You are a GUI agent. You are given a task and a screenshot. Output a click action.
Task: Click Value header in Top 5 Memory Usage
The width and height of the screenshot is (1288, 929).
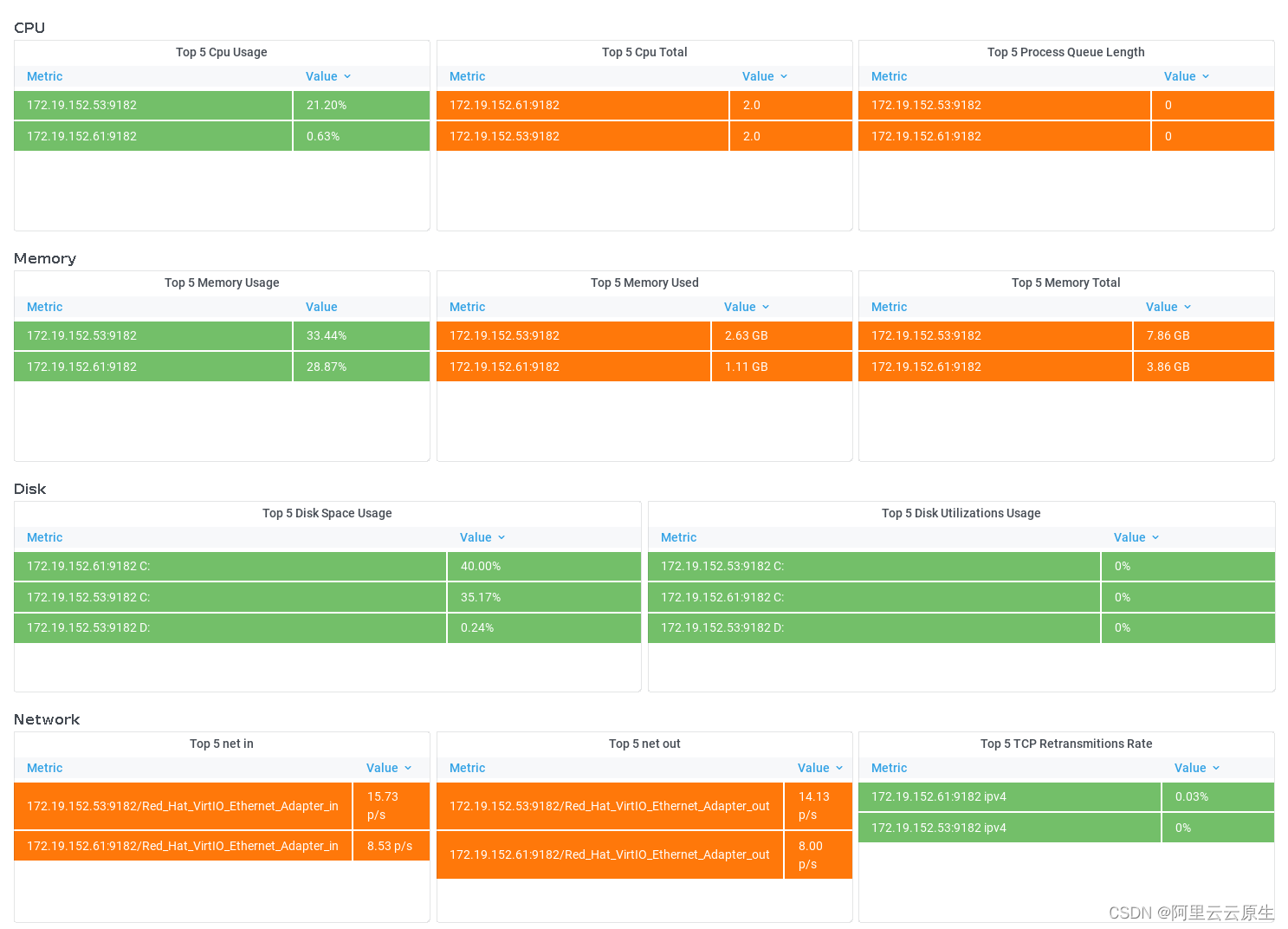pyautogui.click(x=321, y=307)
